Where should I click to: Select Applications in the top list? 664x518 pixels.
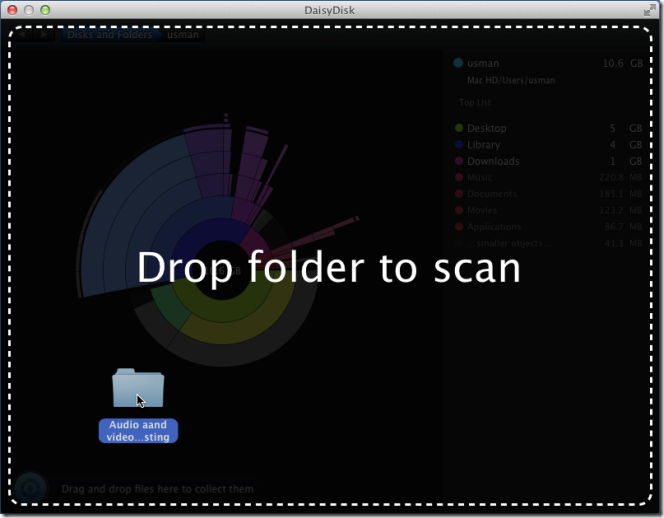pos(548,227)
